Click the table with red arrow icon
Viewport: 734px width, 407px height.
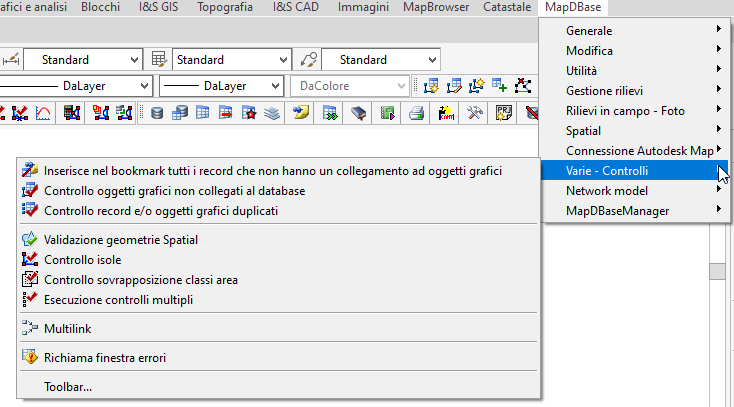pyautogui.click(x=226, y=113)
